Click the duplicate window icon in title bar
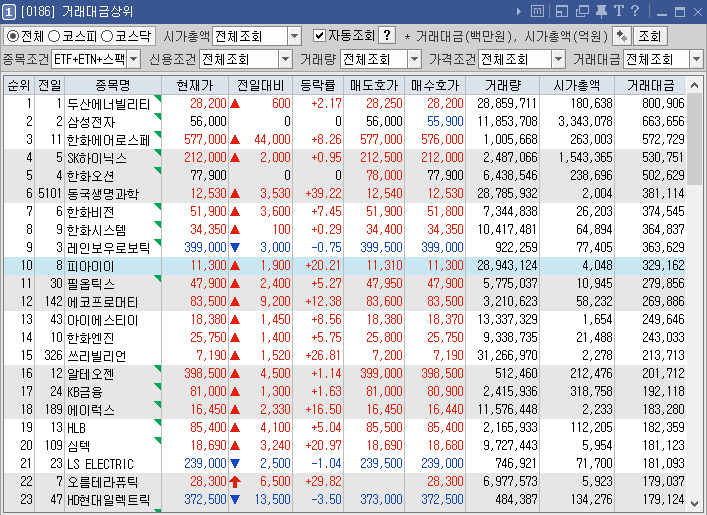707x515 pixels. pos(582,11)
